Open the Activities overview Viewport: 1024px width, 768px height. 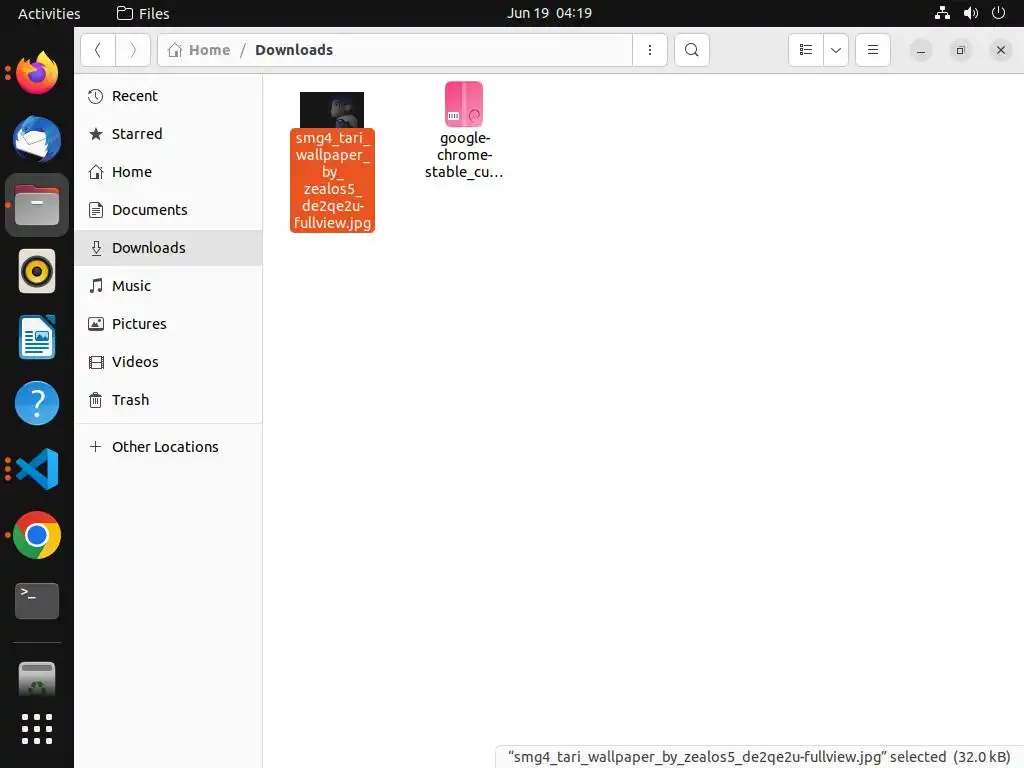click(49, 13)
